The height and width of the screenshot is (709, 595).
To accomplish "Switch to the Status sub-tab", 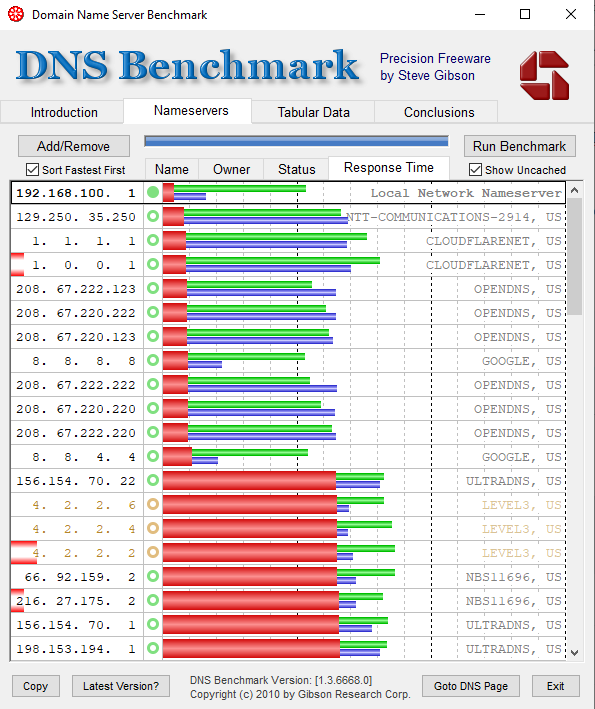I will (296, 169).
